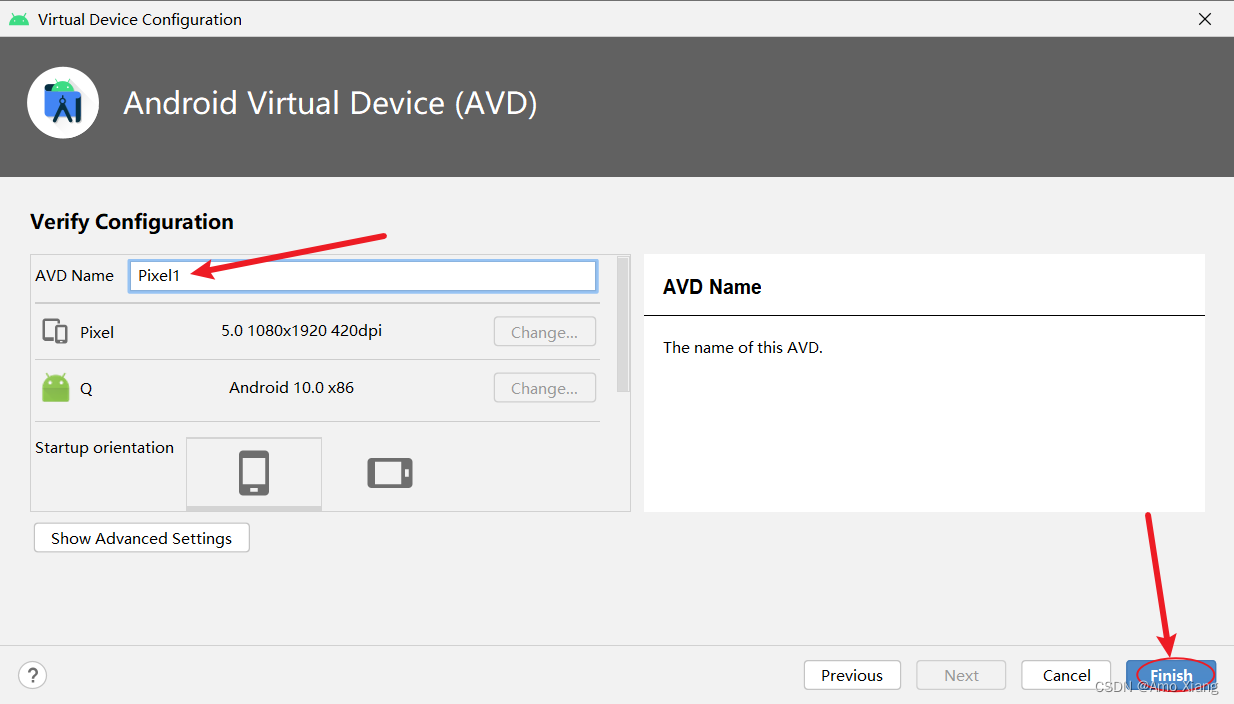
Task: Open help with the question mark icon
Action: pyautogui.click(x=33, y=675)
